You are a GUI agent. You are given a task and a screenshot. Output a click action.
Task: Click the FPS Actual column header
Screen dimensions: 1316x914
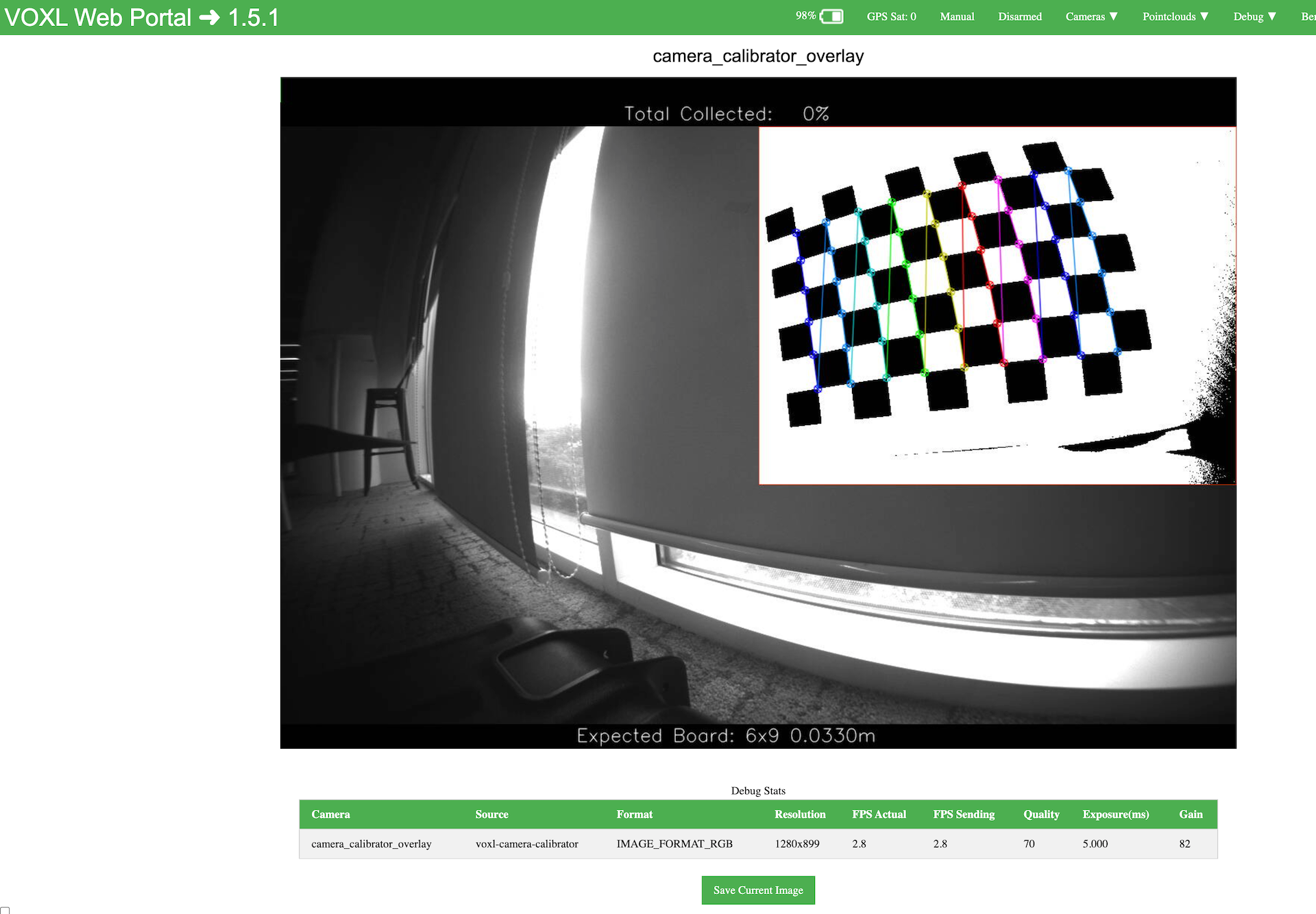[x=879, y=815]
